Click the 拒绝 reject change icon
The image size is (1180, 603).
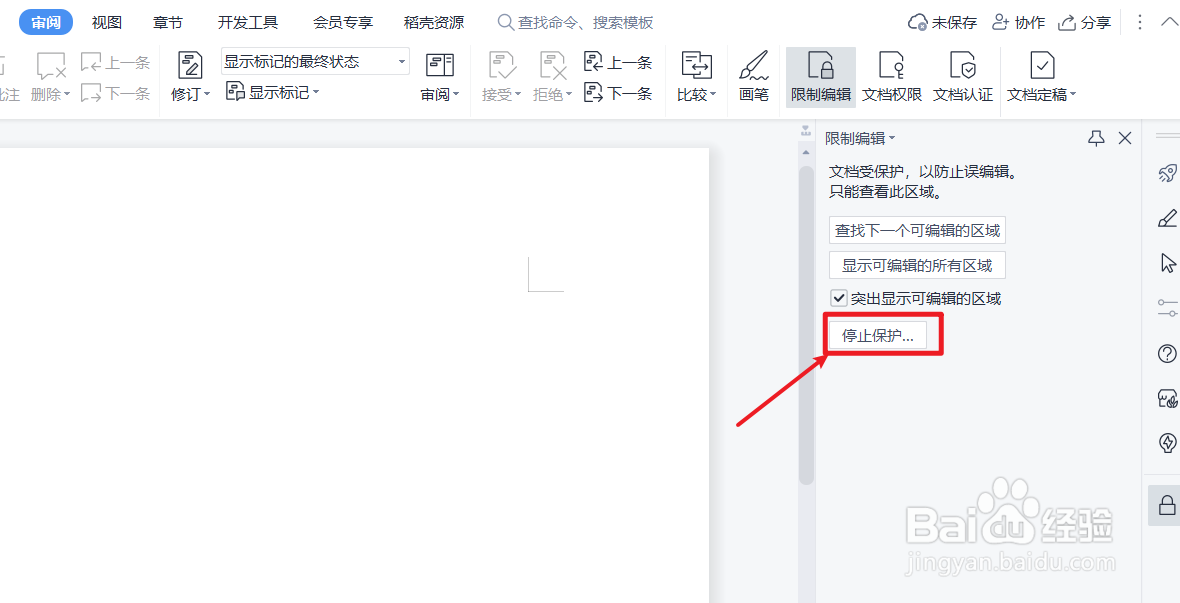[552, 65]
